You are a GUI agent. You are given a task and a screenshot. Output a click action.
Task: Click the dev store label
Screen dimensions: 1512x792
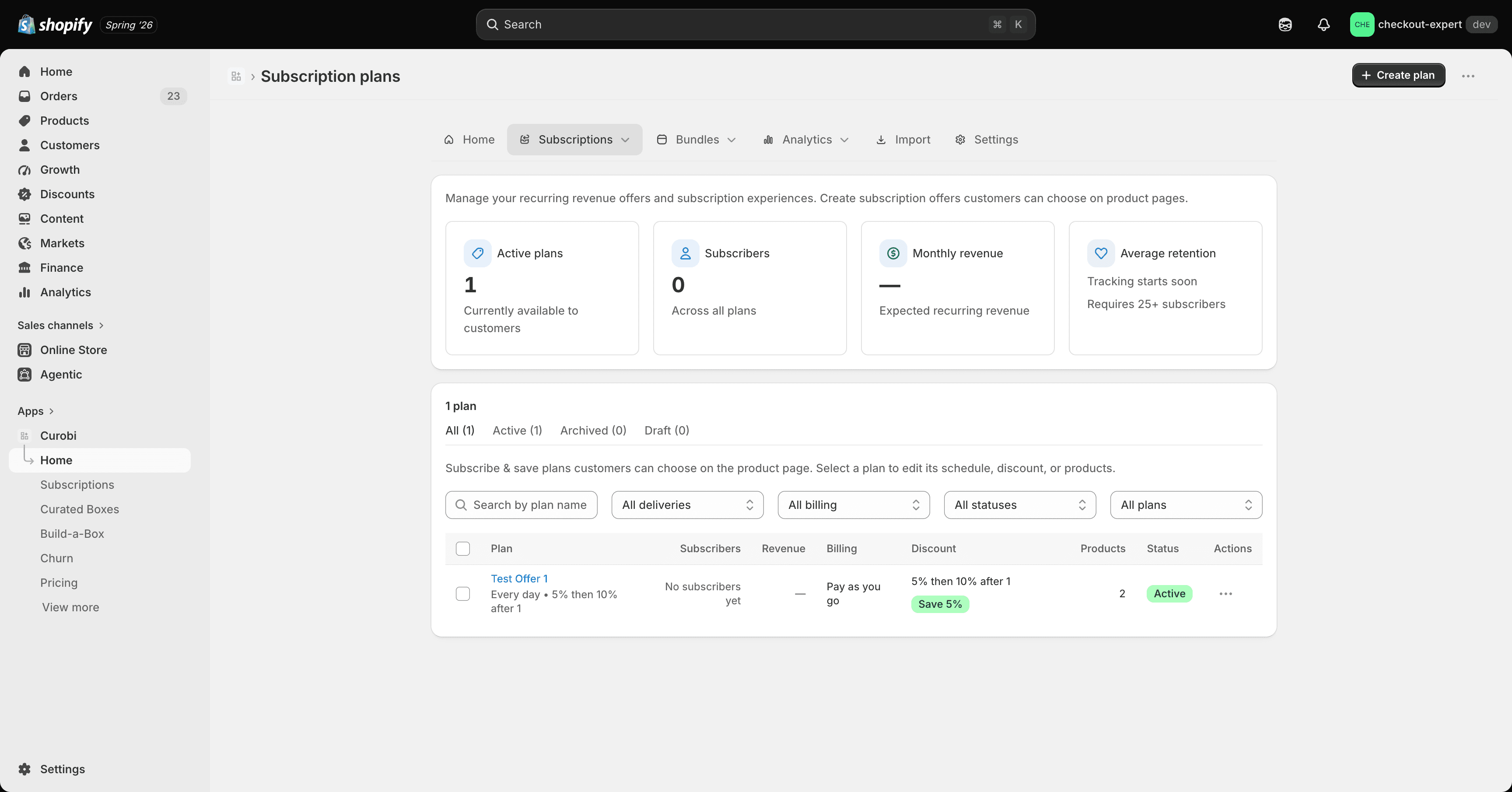(1481, 25)
